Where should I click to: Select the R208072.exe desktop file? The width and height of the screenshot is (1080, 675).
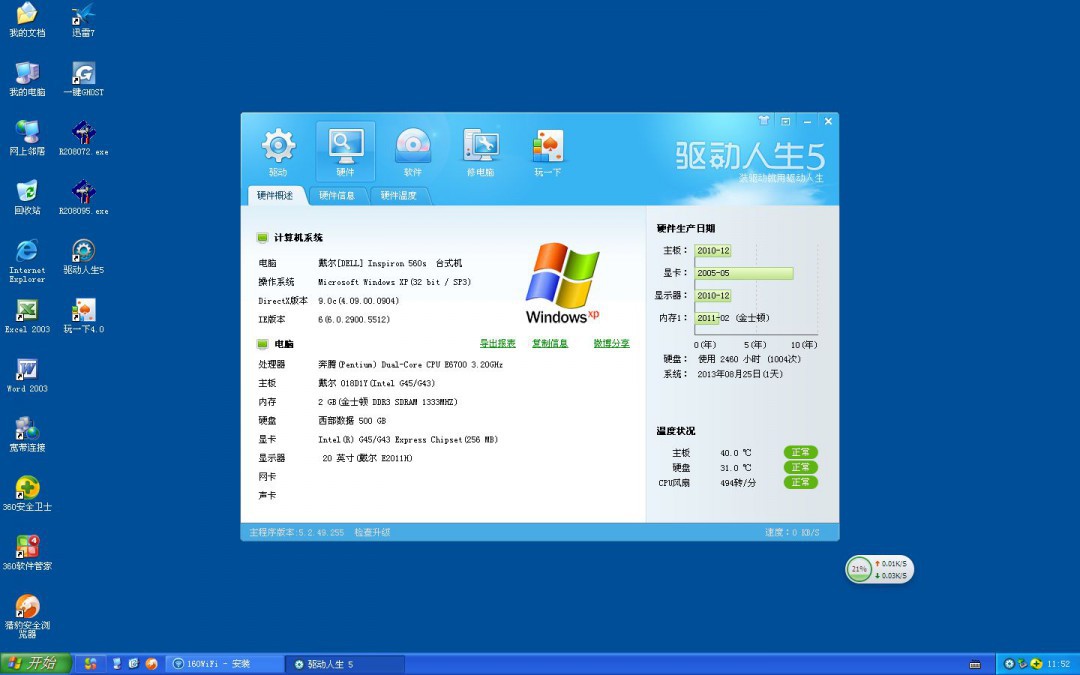coord(83,138)
